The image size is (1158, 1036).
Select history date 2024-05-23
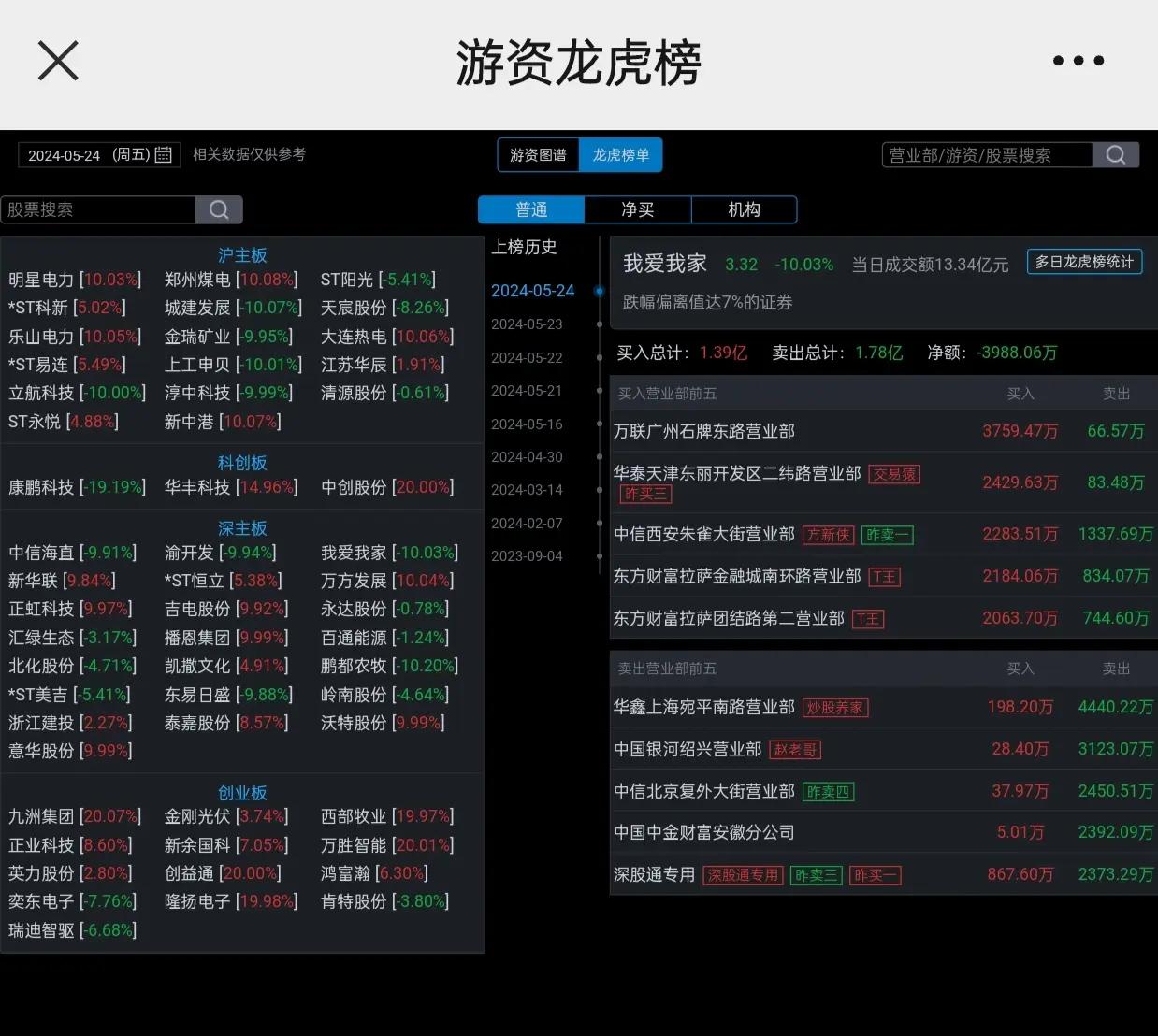(x=528, y=324)
